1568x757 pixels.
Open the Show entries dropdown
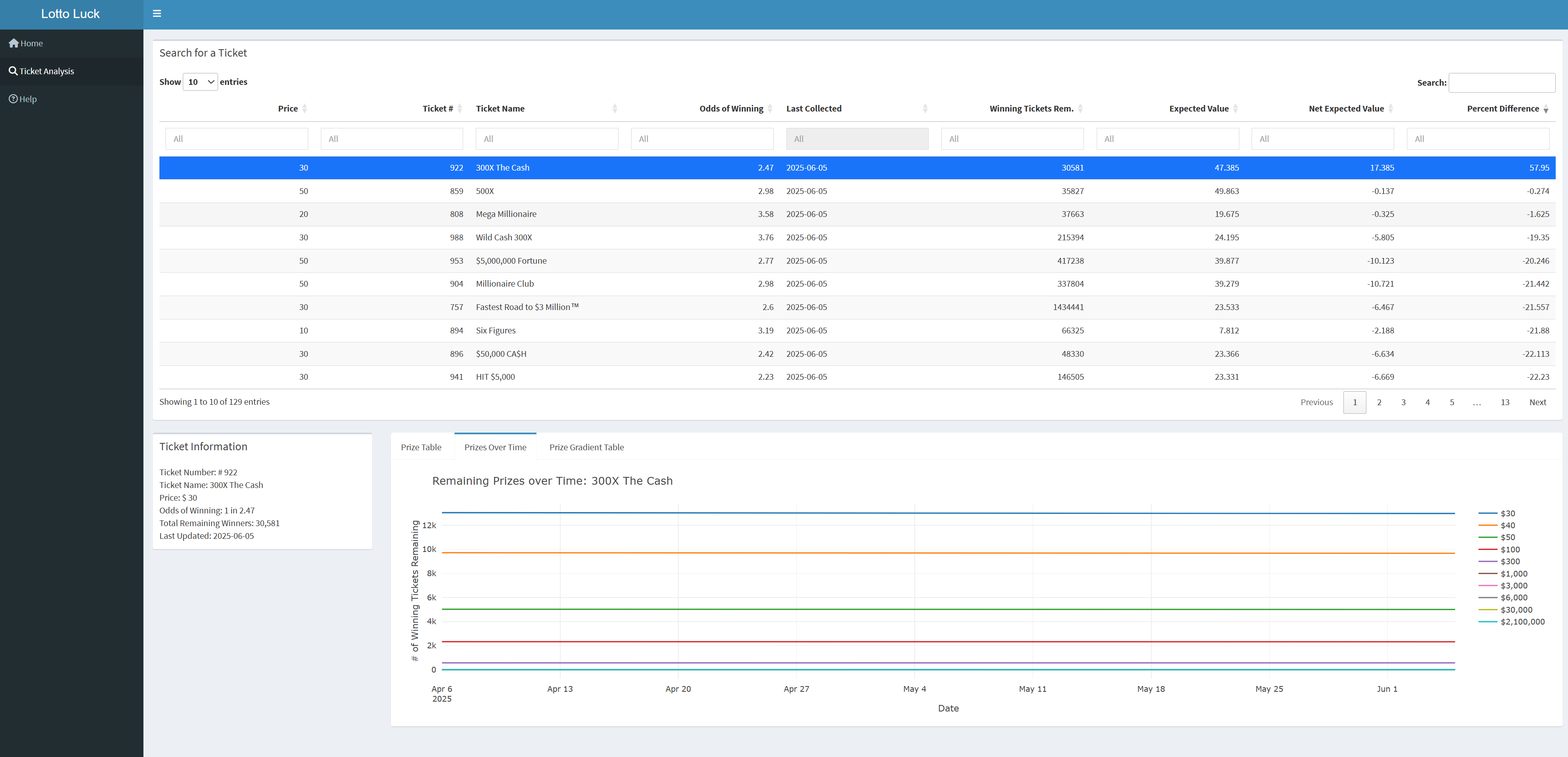[200, 82]
